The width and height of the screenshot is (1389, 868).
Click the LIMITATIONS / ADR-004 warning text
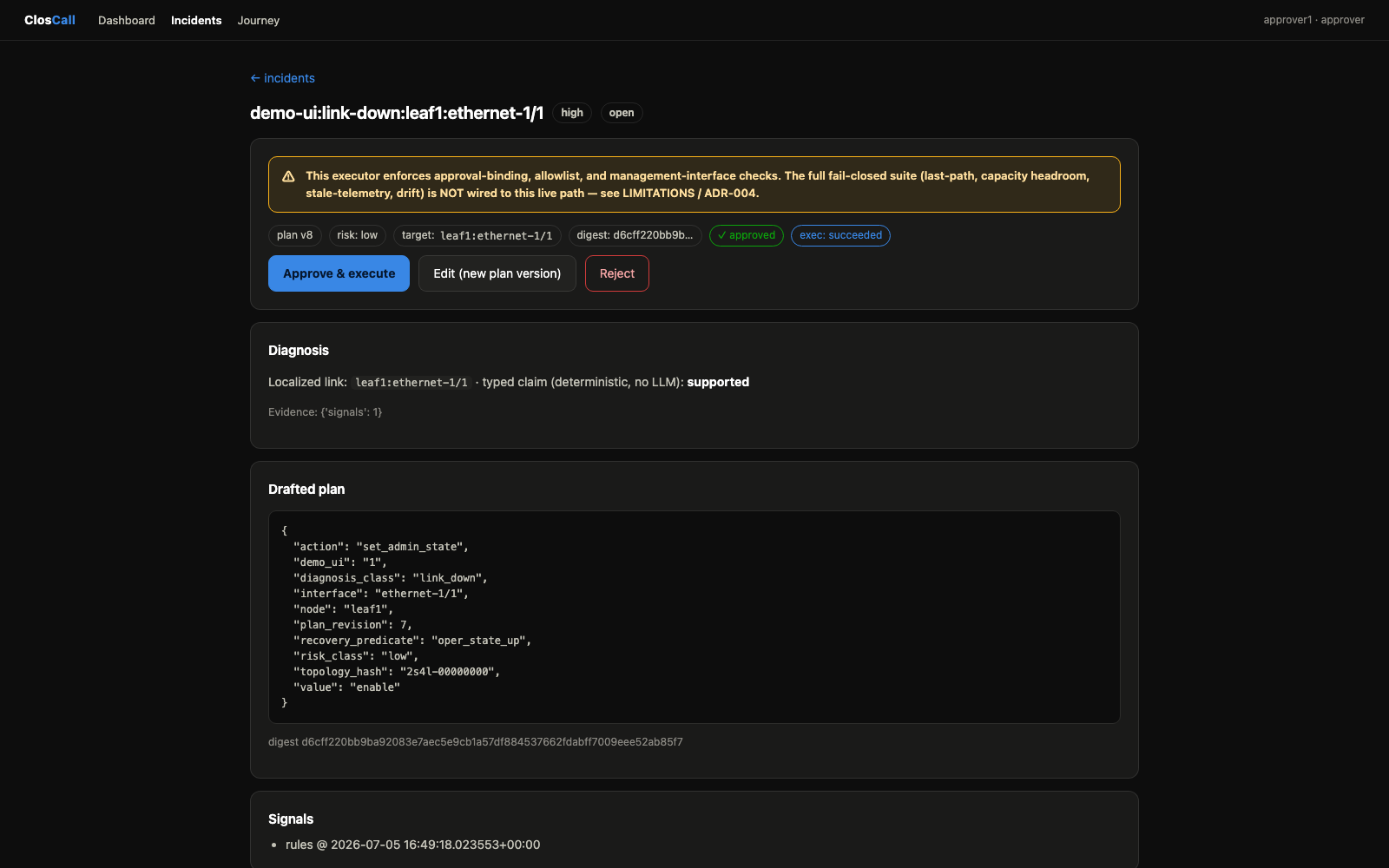click(690, 194)
